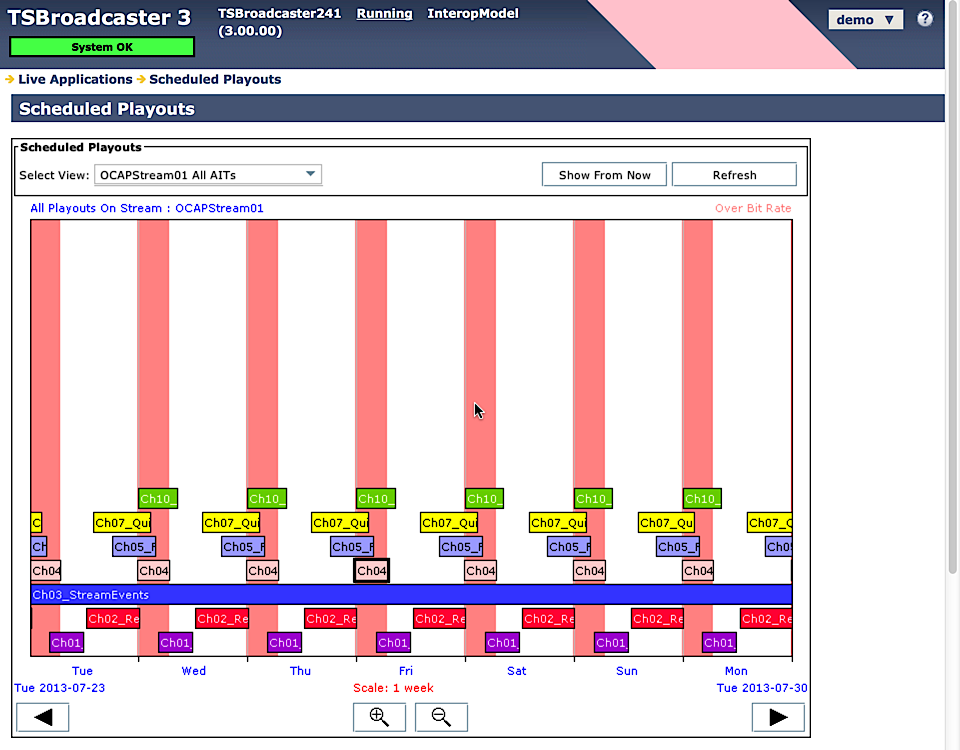960x750 pixels.
Task: Select the highlighted Ch04 block on Thursday
Action: (x=372, y=571)
